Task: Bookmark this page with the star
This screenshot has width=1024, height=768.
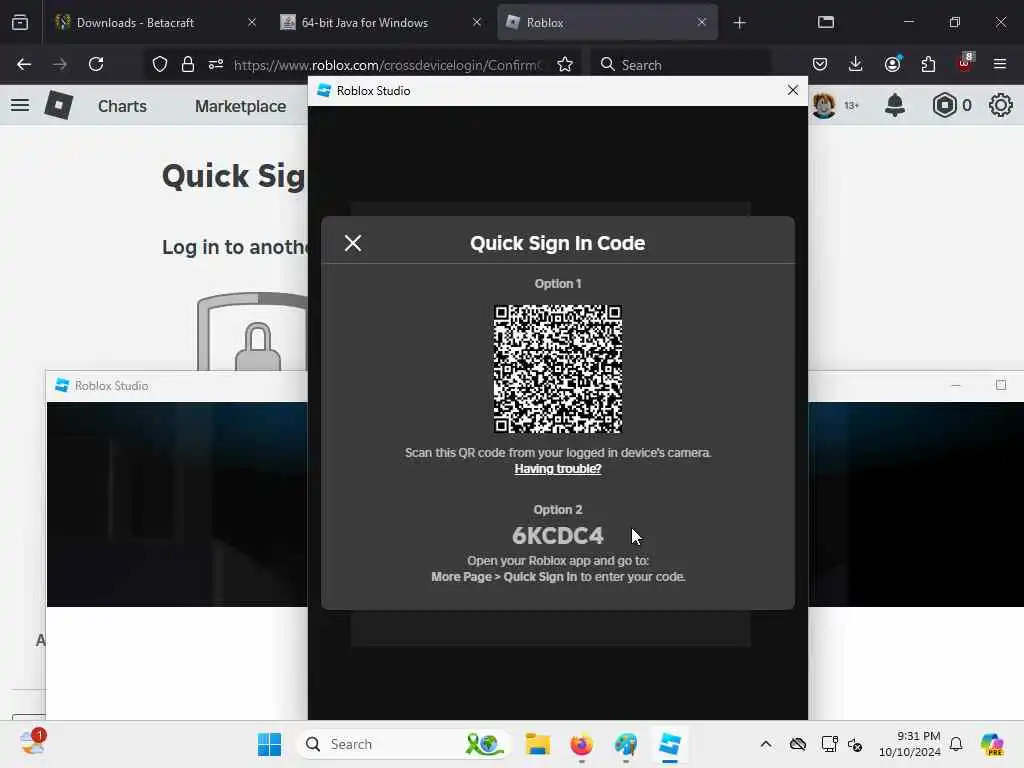Action: click(x=565, y=64)
